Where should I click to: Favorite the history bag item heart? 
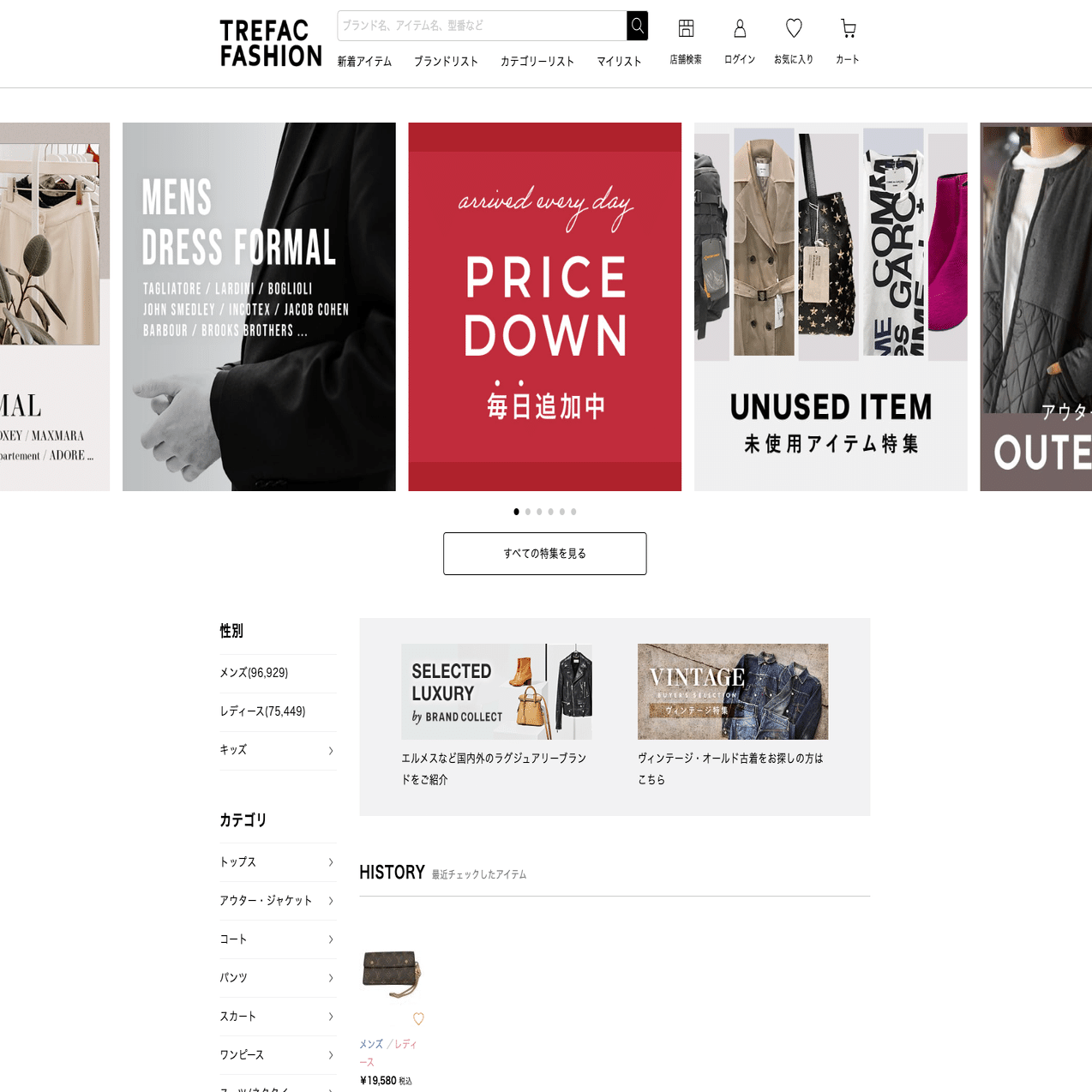tap(418, 1019)
